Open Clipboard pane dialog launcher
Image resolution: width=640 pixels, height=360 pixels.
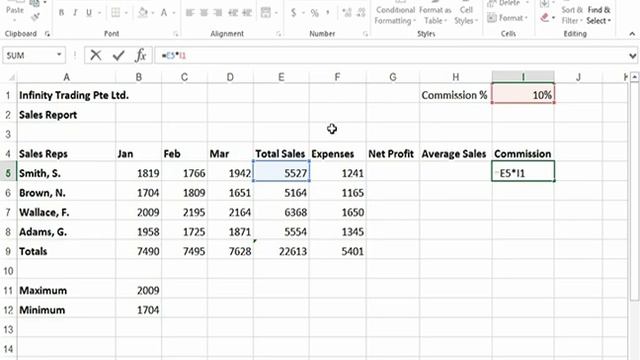47,34
